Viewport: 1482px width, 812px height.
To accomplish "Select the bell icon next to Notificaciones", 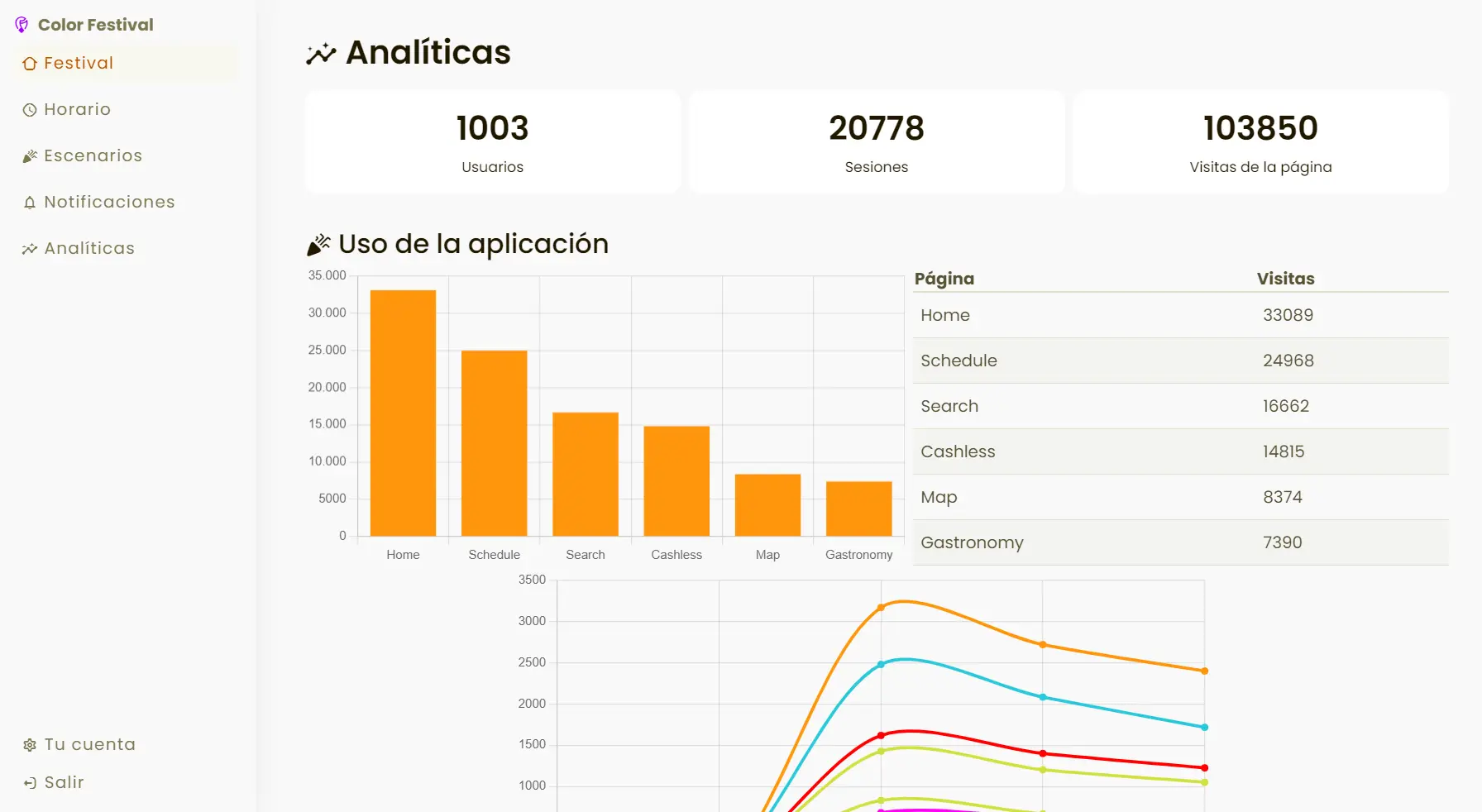I will [x=30, y=202].
